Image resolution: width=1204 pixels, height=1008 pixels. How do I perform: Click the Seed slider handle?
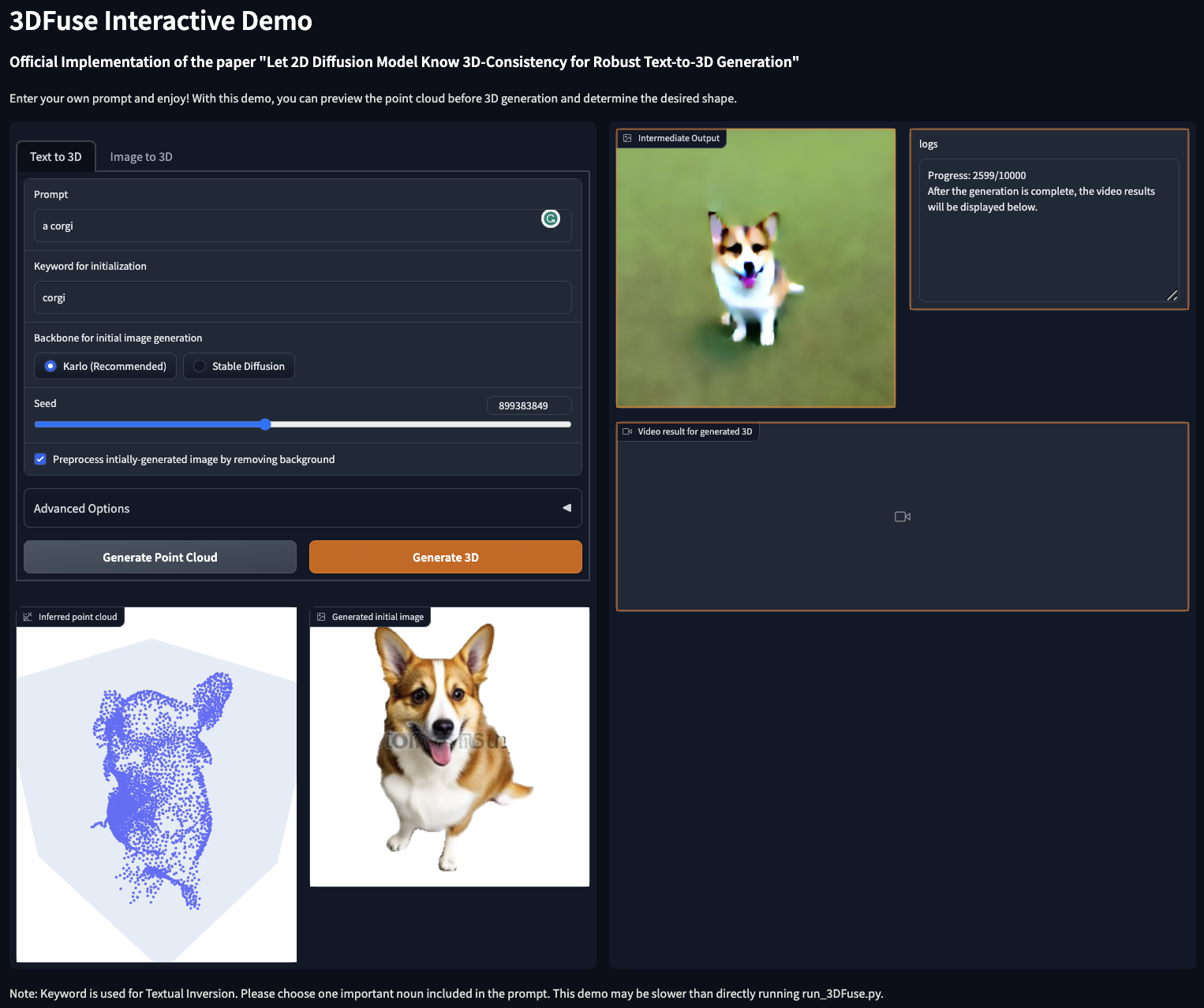pyautogui.click(x=265, y=424)
